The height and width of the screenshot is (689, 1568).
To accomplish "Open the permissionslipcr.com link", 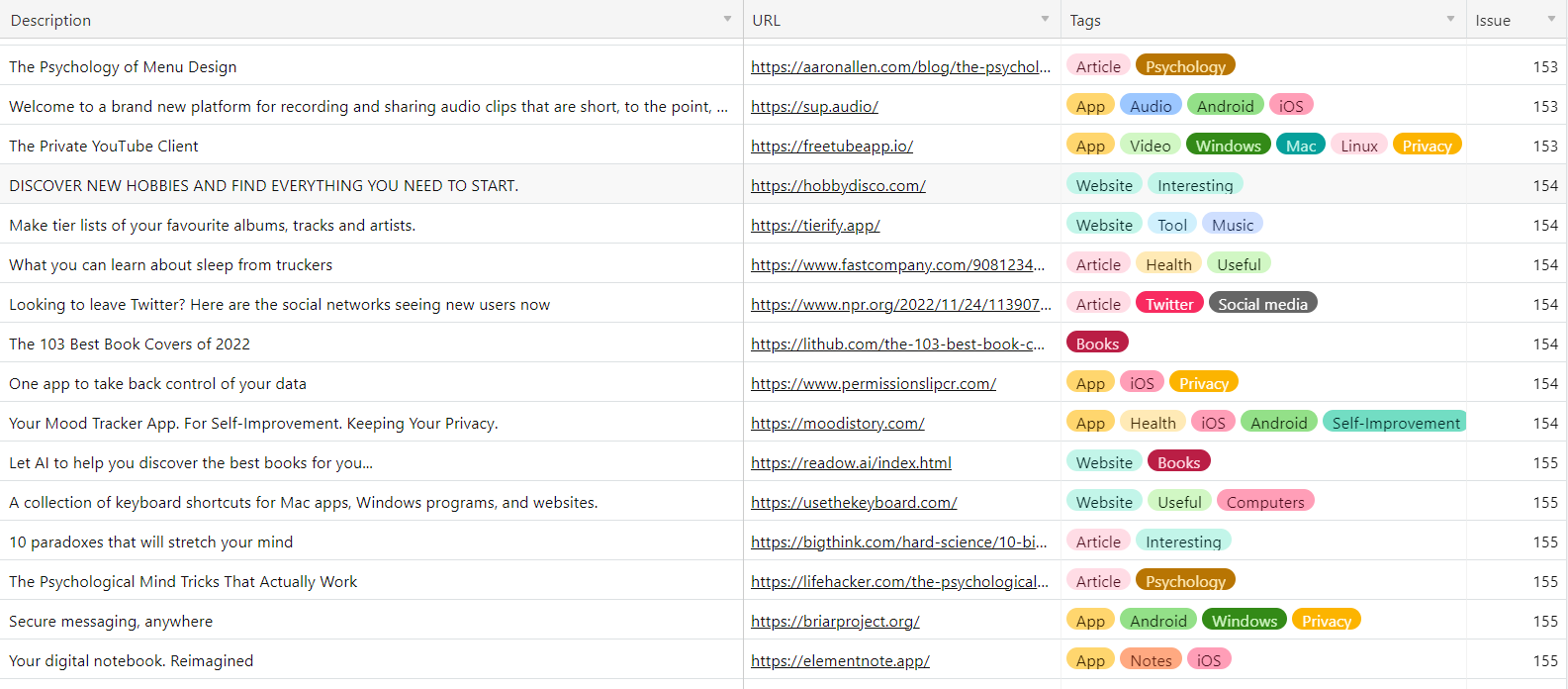I will click(874, 383).
